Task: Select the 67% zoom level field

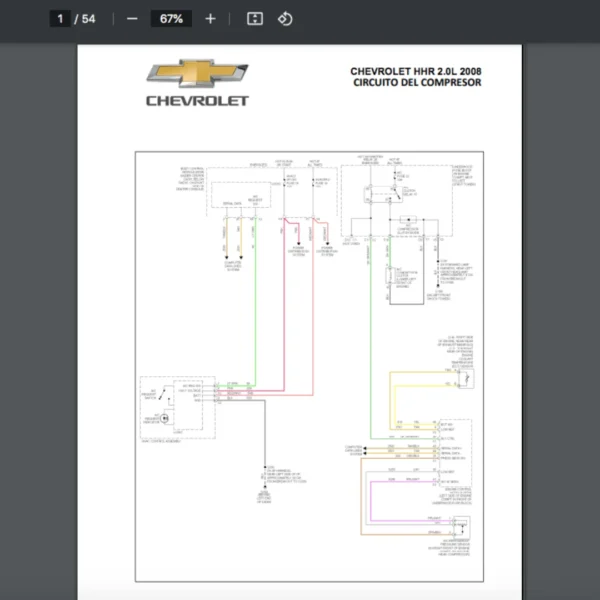Action: click(x=171, y=19)
